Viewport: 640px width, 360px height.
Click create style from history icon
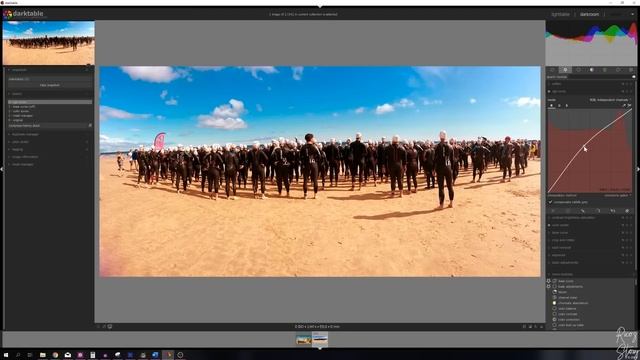[x=90, y=126]
